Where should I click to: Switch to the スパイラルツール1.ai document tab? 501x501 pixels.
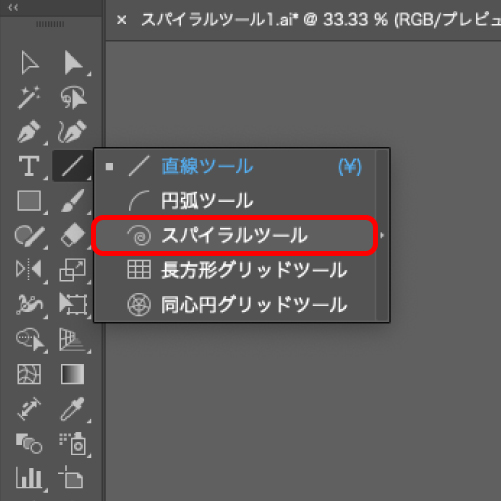[x=320, y=20]
